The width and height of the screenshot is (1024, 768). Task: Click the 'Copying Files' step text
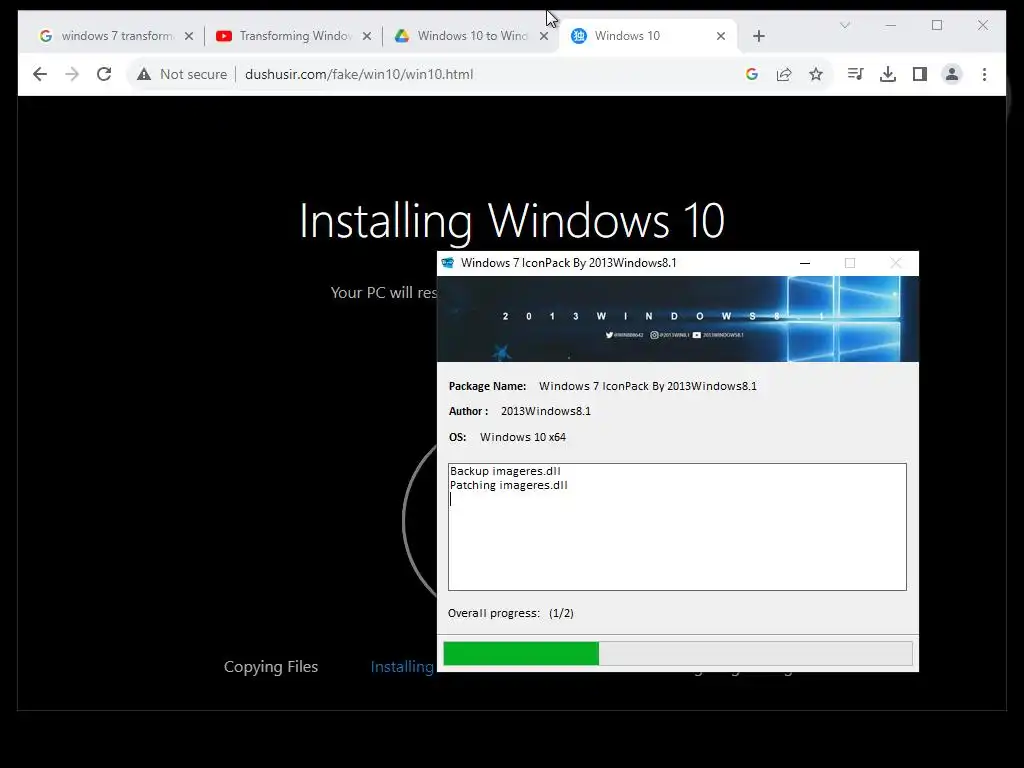tap(271, 667)
